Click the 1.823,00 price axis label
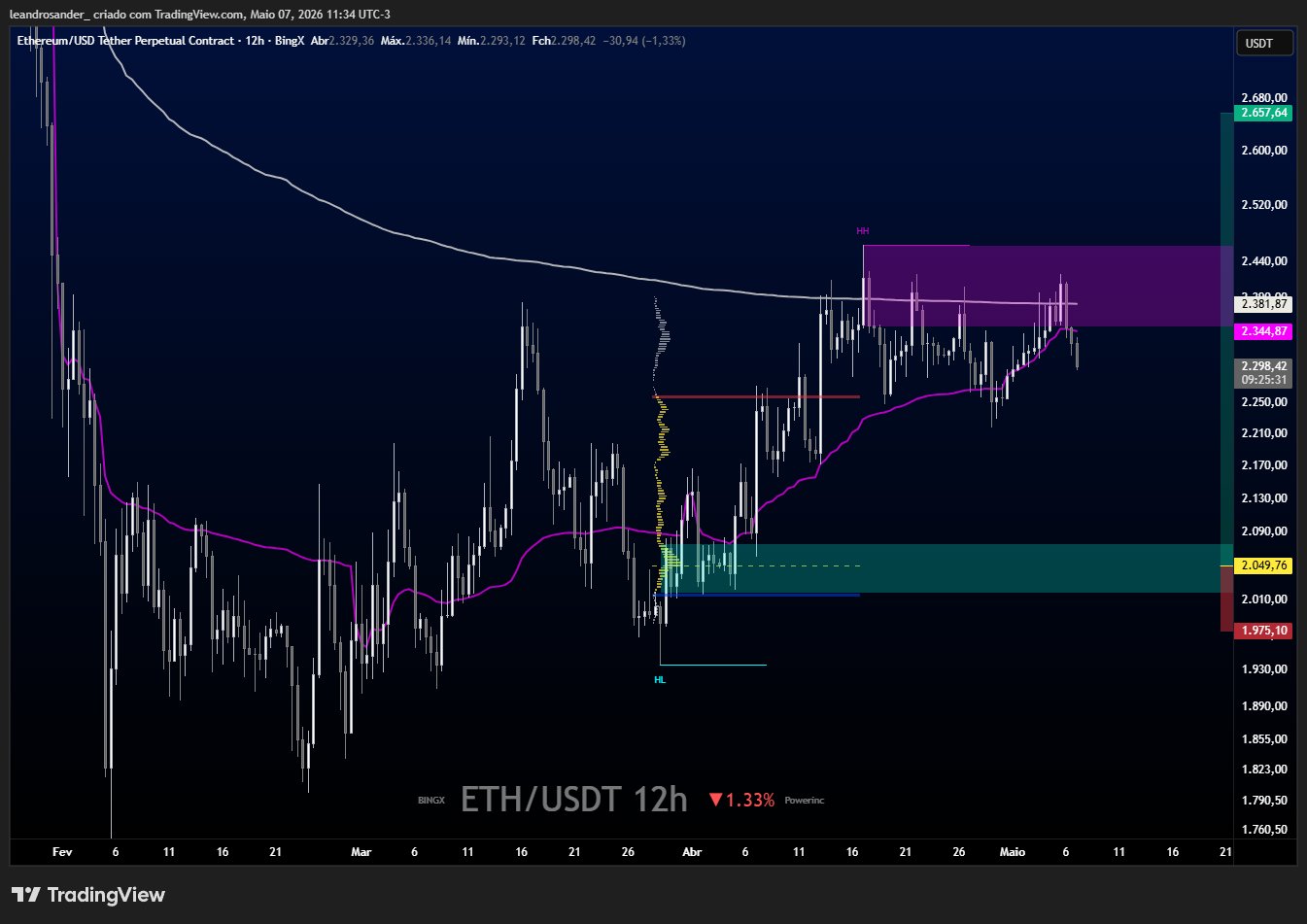The width and height of the screenshot is (1307, 924). point(1264,770)
